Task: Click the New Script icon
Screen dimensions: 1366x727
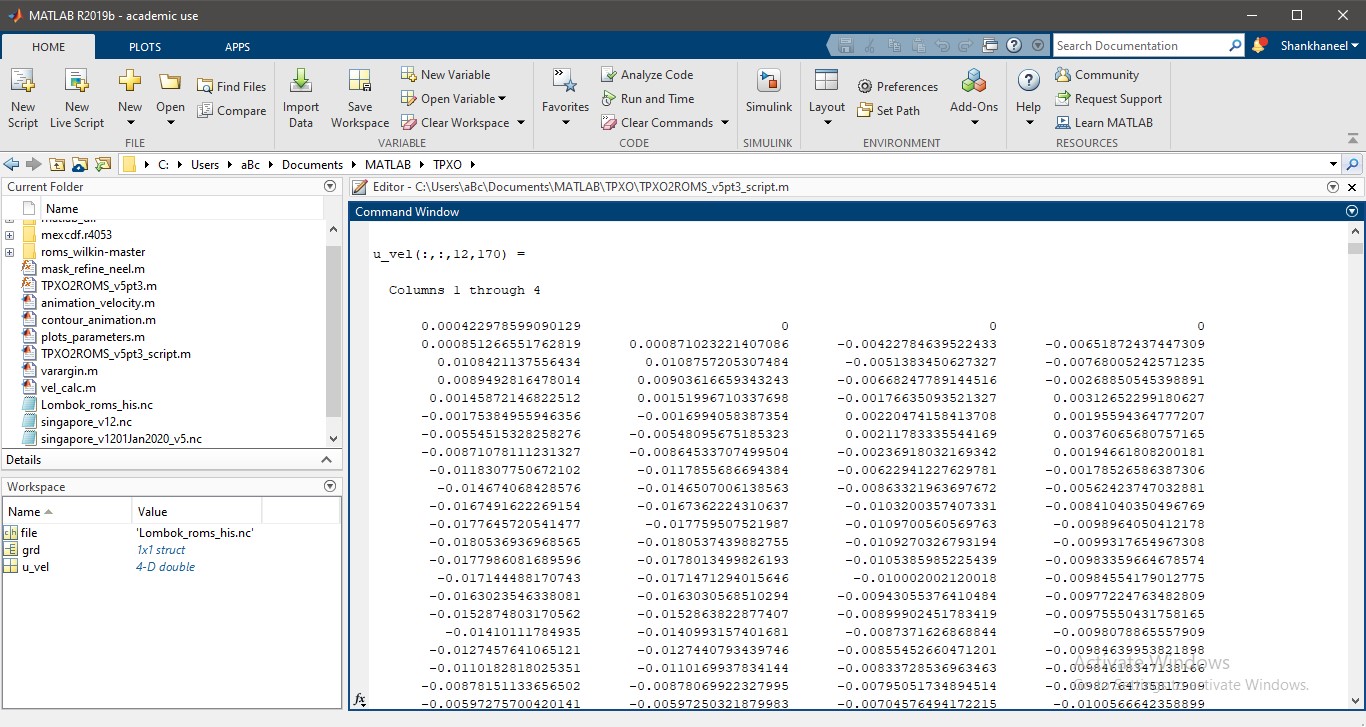Action: 22,84
